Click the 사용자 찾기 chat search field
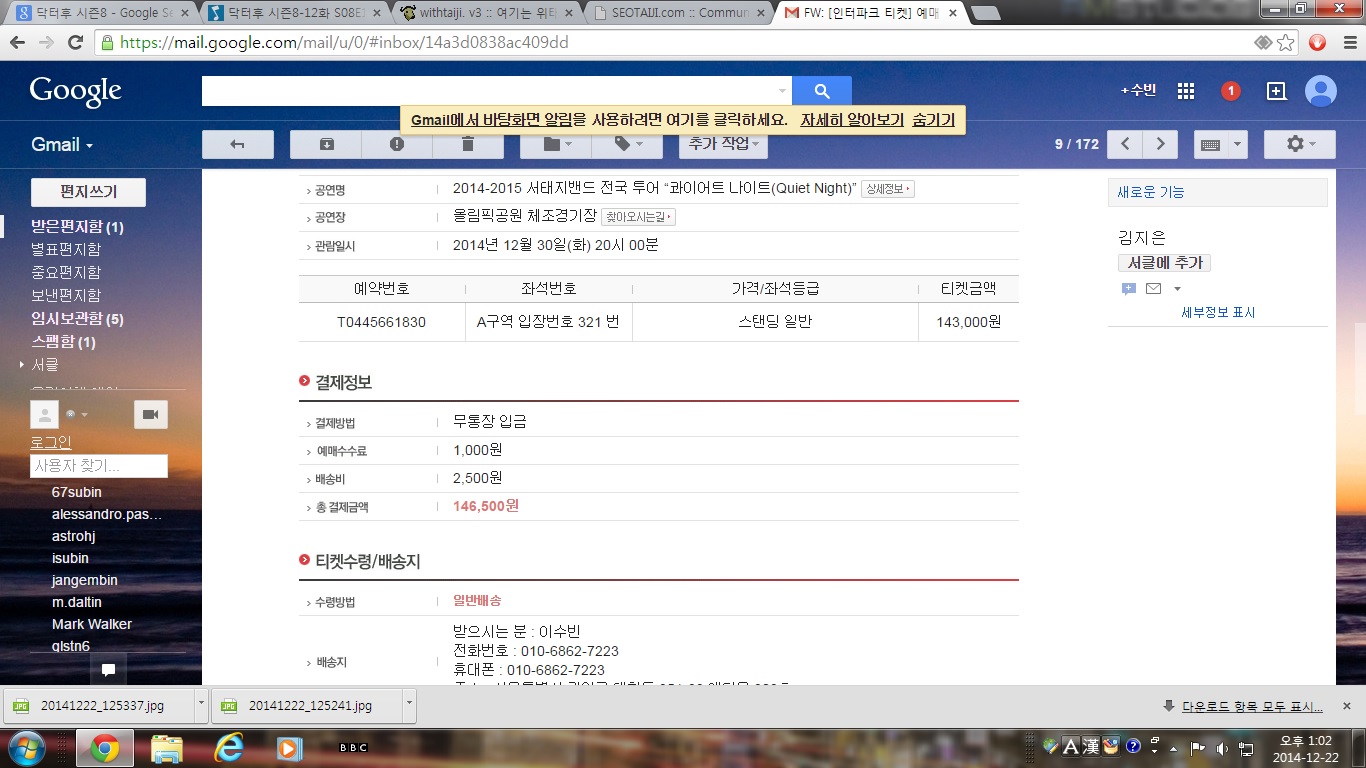1366x768 pixels. [x=99, y=466]
